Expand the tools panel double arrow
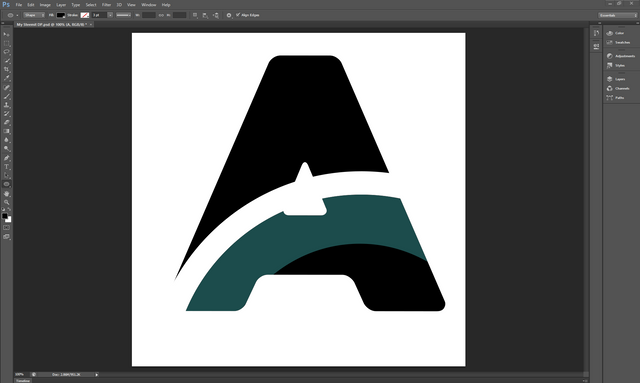The image size is (640, 383). click(3, 23)
